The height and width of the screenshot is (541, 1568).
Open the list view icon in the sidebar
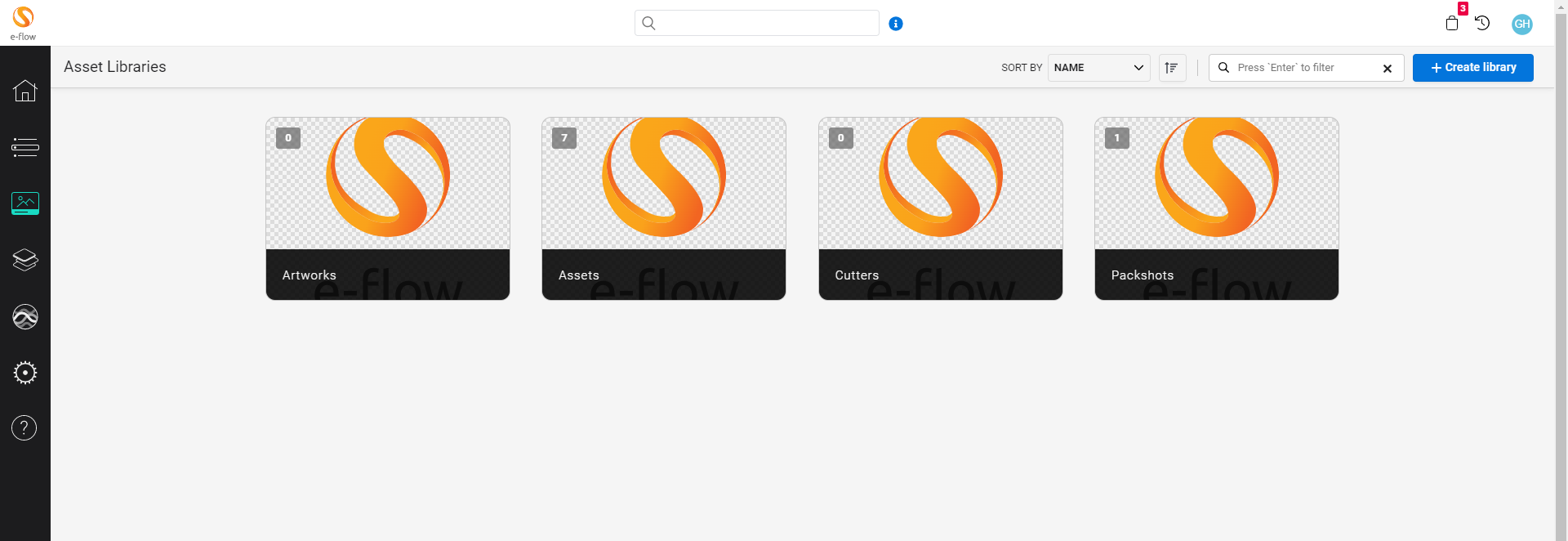coord(25,147)
